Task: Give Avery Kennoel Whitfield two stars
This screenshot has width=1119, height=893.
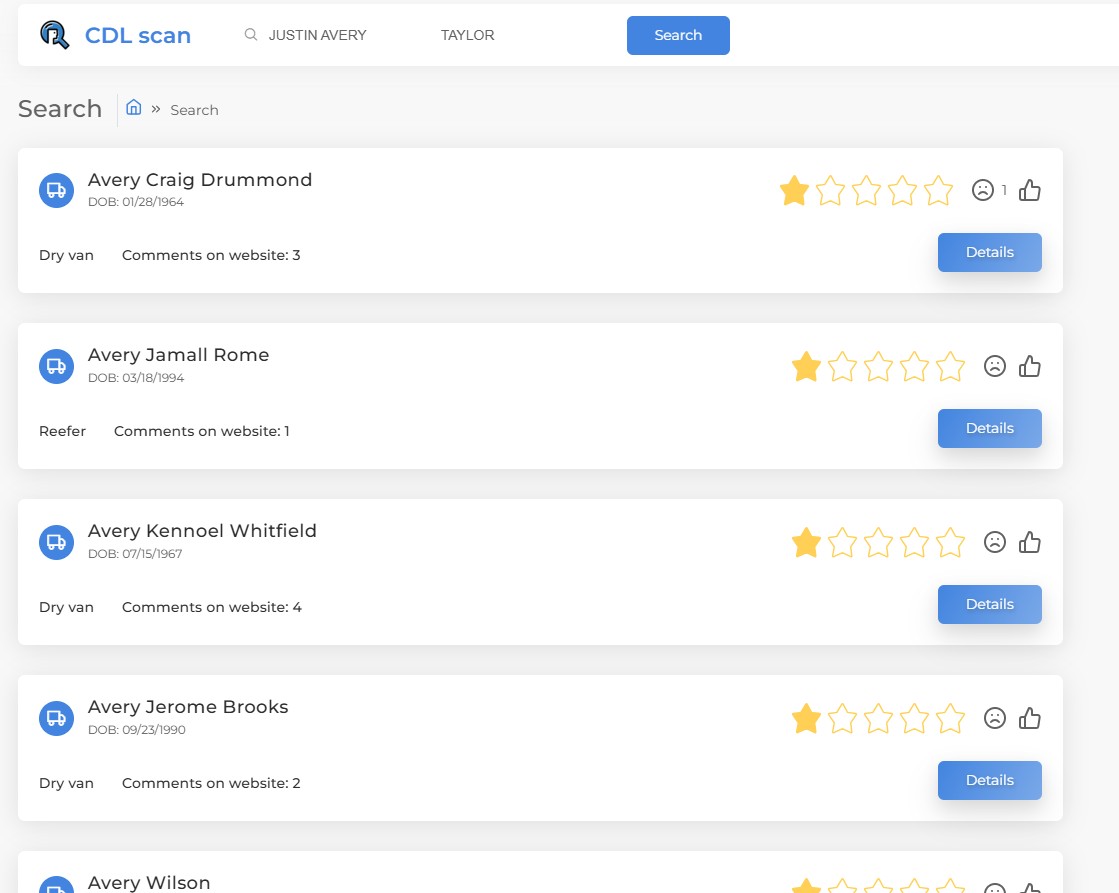Action: (x=842, y=543)
